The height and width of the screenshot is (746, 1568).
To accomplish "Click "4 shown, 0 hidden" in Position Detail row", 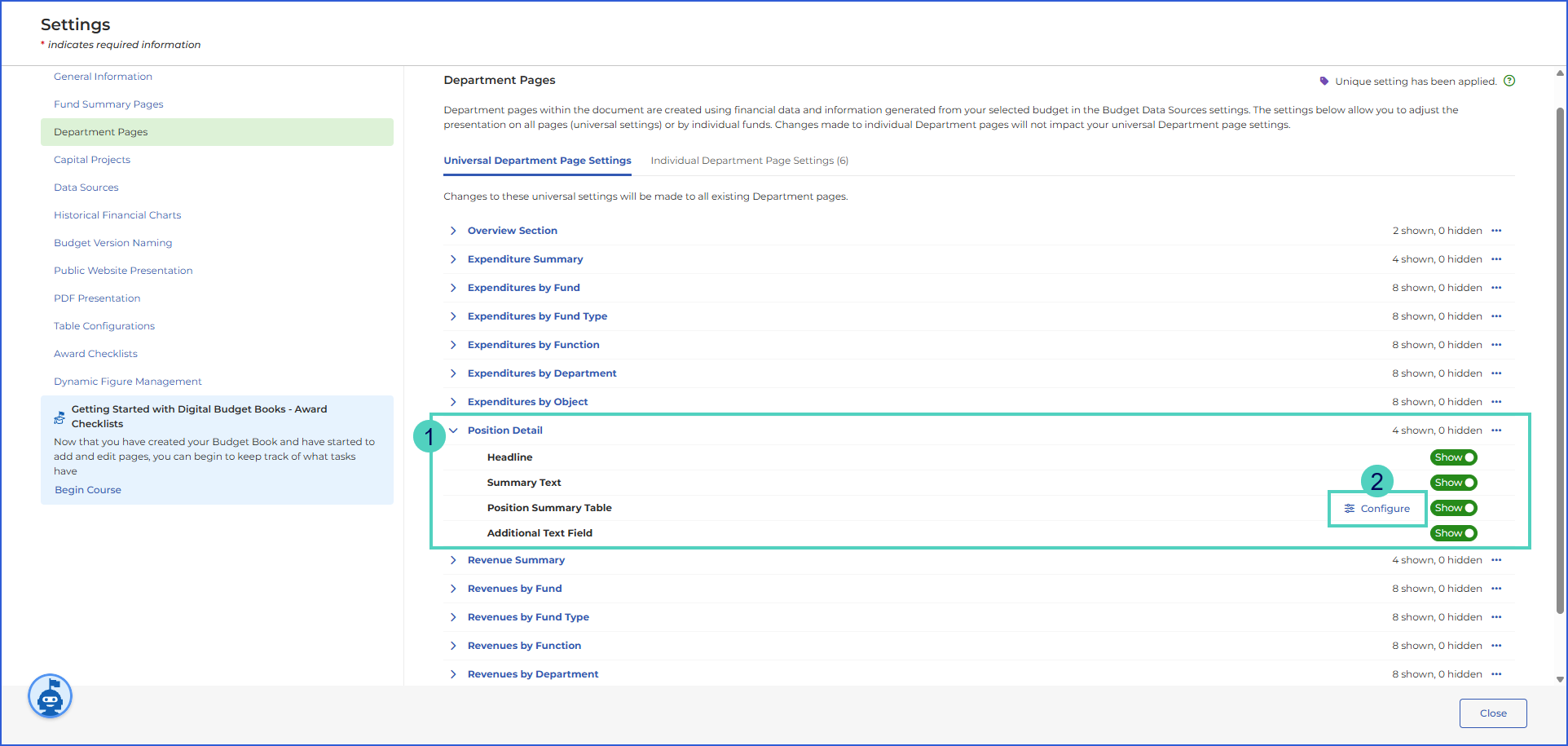I will (x=1438, y=430).
